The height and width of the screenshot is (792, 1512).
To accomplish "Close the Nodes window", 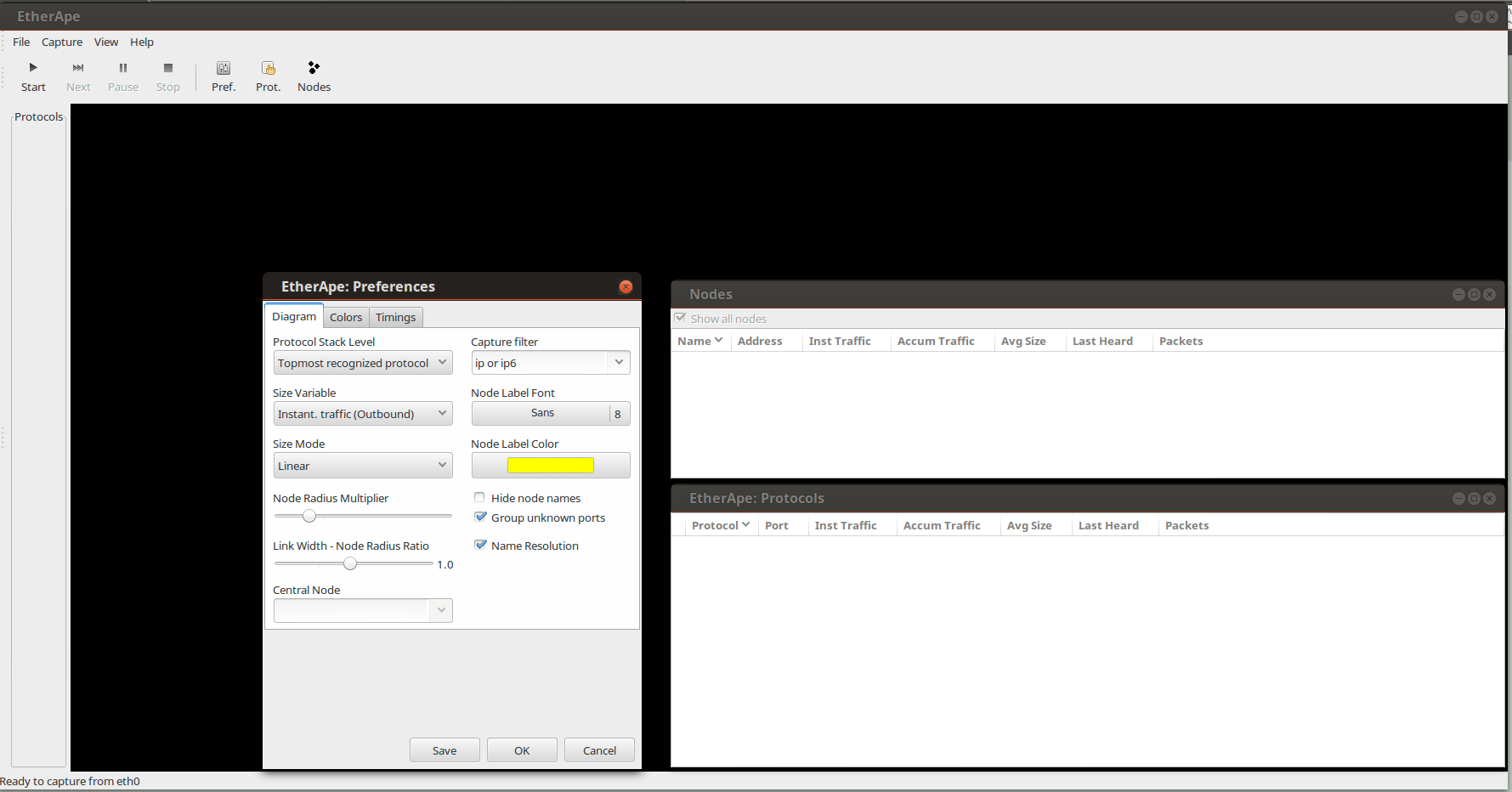I will point(1489,295).
